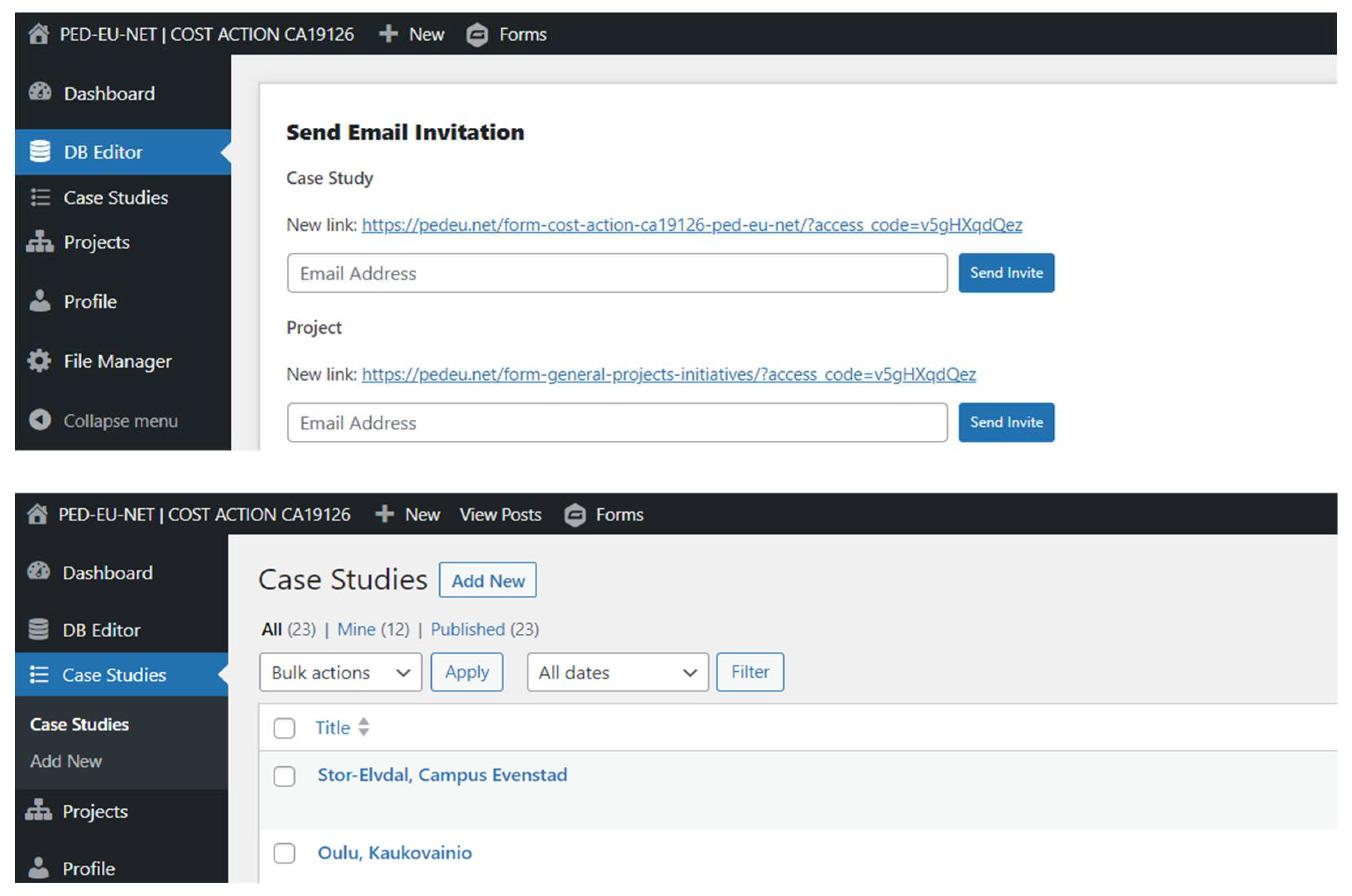Click the Project Email Address input field
The height and width of the screenshot is (896, 1352).
pos(617,423)
